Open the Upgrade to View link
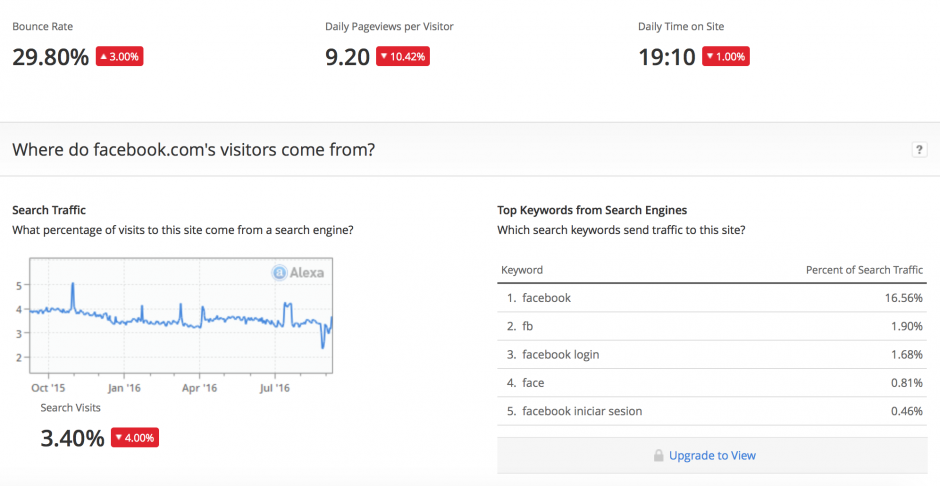 (712, 455)
